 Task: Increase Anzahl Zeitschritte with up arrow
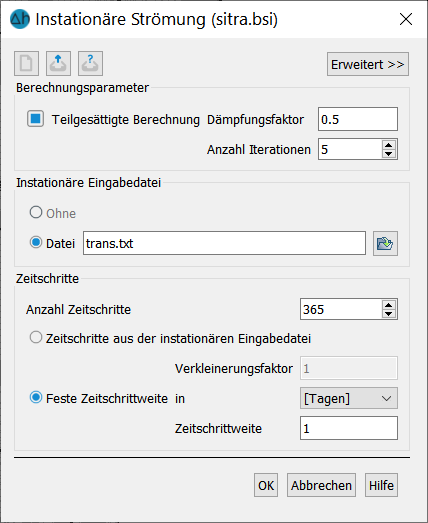point(388,305)
